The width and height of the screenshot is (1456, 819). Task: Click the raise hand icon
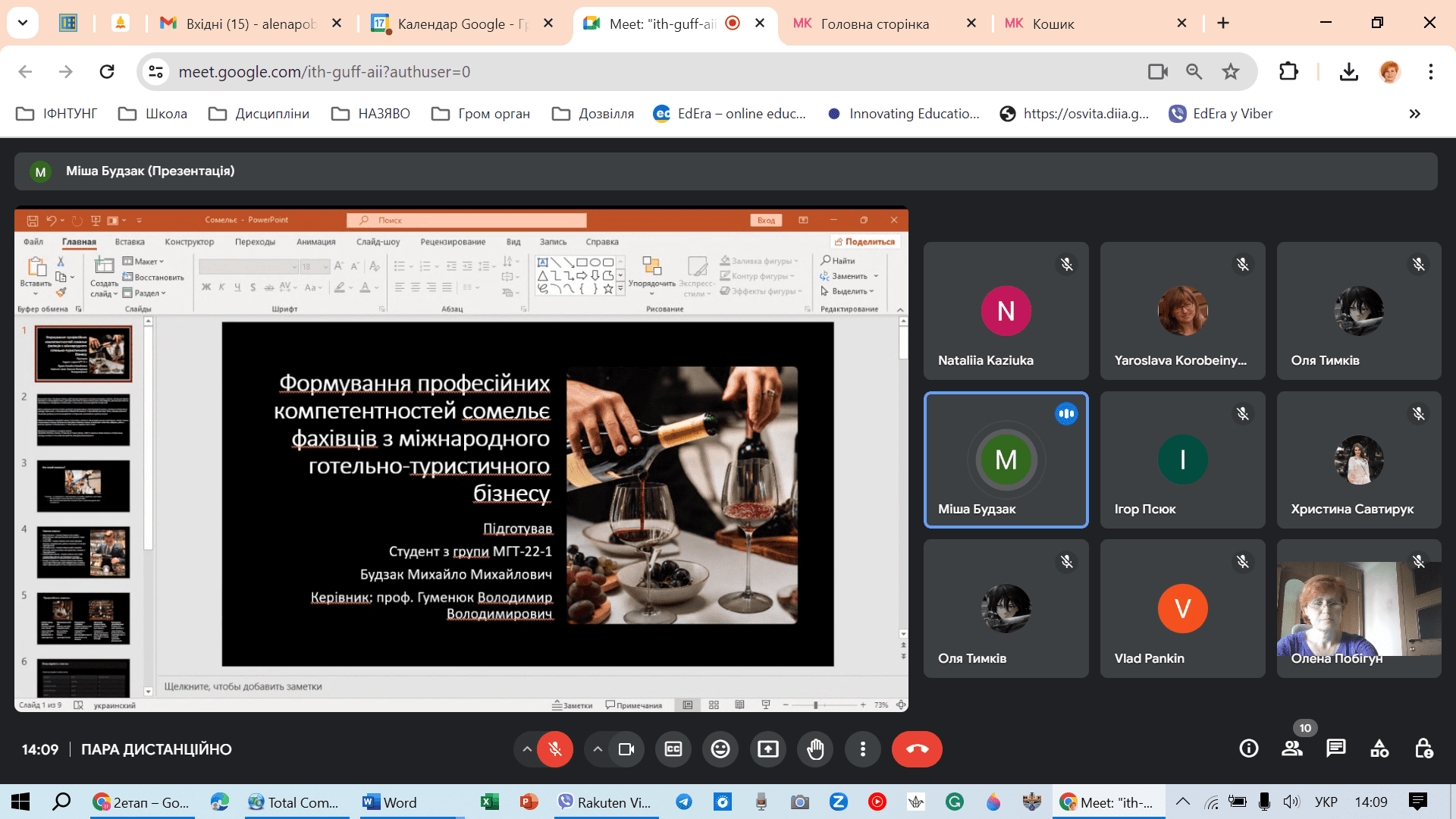(x=815, y=749)
